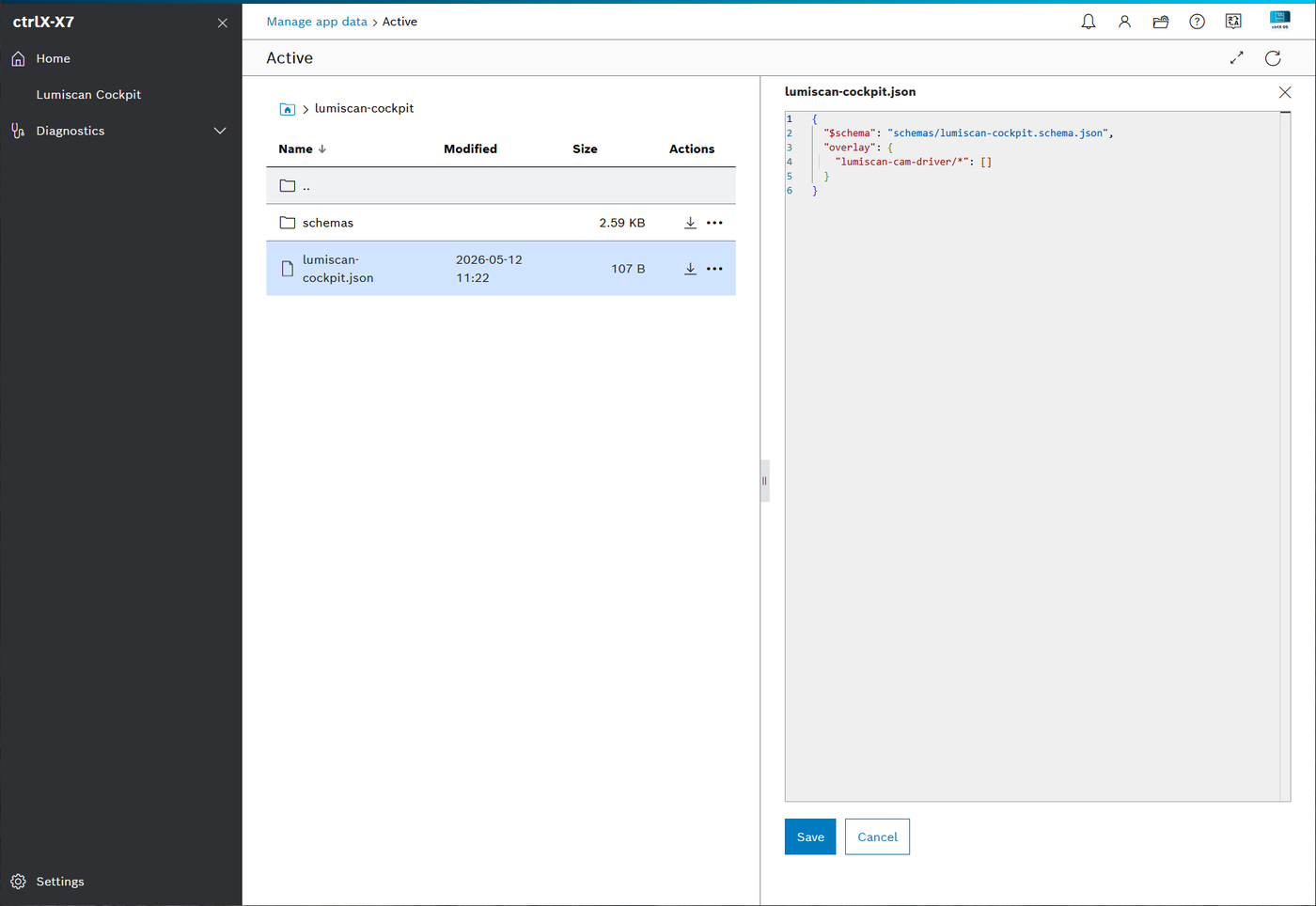
Task: Go to the root folder via the home breadcrumb icon
Action: 288,109
